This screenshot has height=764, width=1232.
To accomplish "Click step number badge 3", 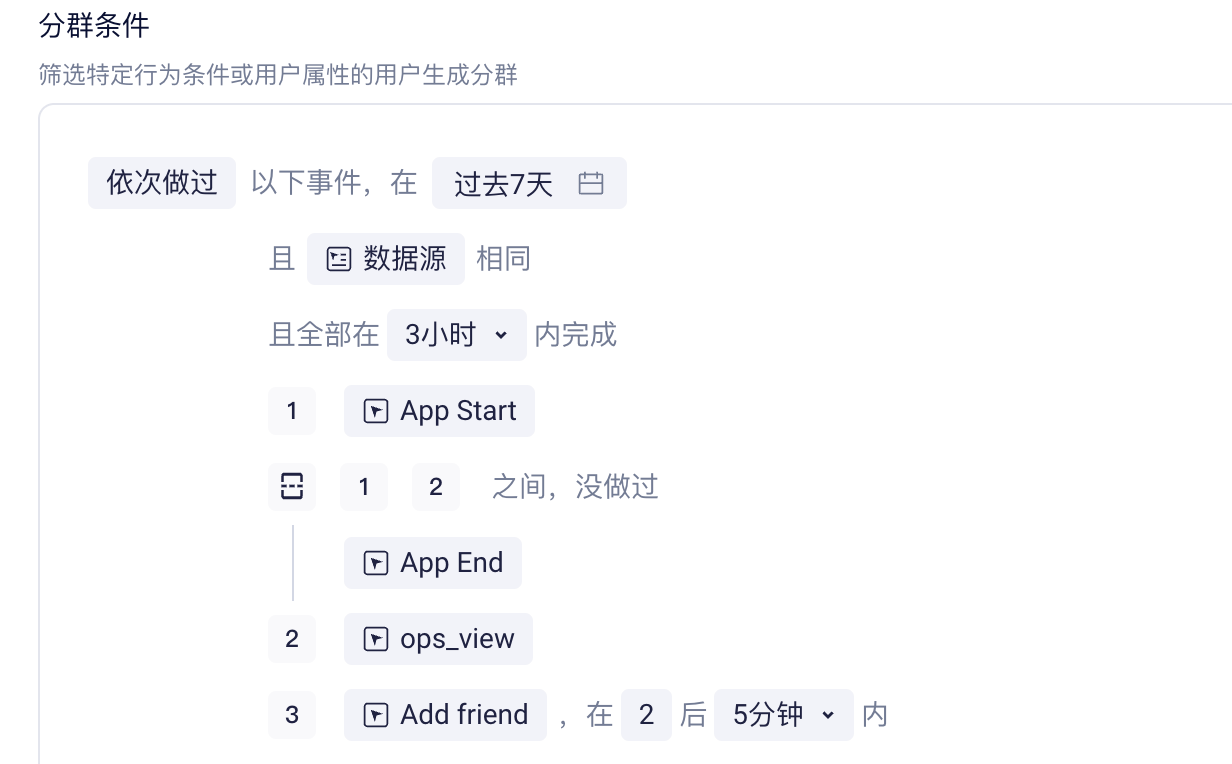I will 292,715.
